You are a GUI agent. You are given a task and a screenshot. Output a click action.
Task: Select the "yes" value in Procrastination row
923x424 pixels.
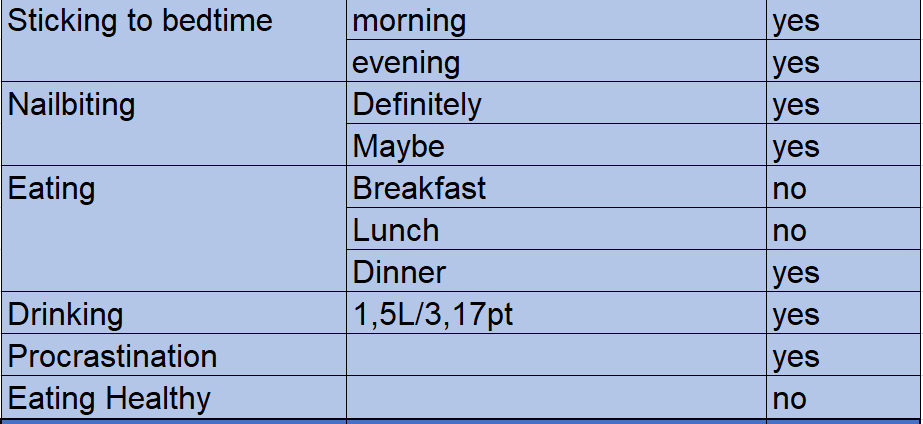point(796,357)
